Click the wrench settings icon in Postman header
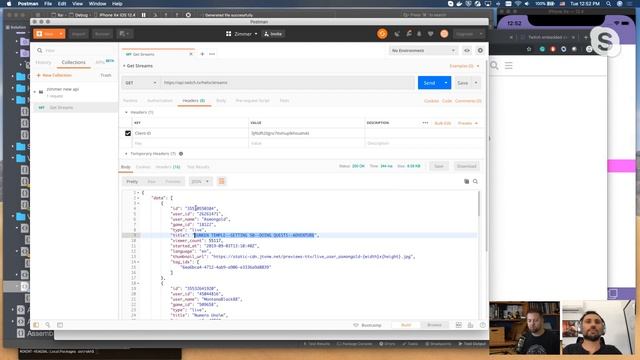 click(x=408, y=34)
